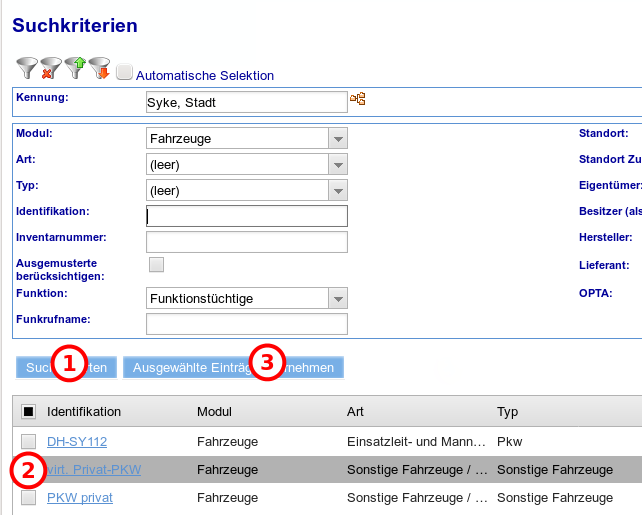The width and height of the screenshot is (642, 515).
Task: Open the DH-SY112 vehicle link
Action: click(77, 441)
